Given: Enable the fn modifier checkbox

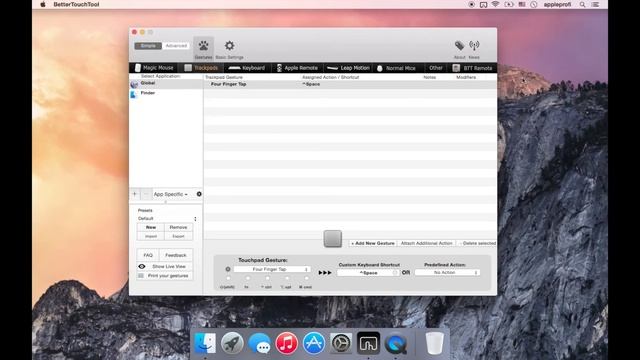Looking at the screenshot, I should point(248,278).
